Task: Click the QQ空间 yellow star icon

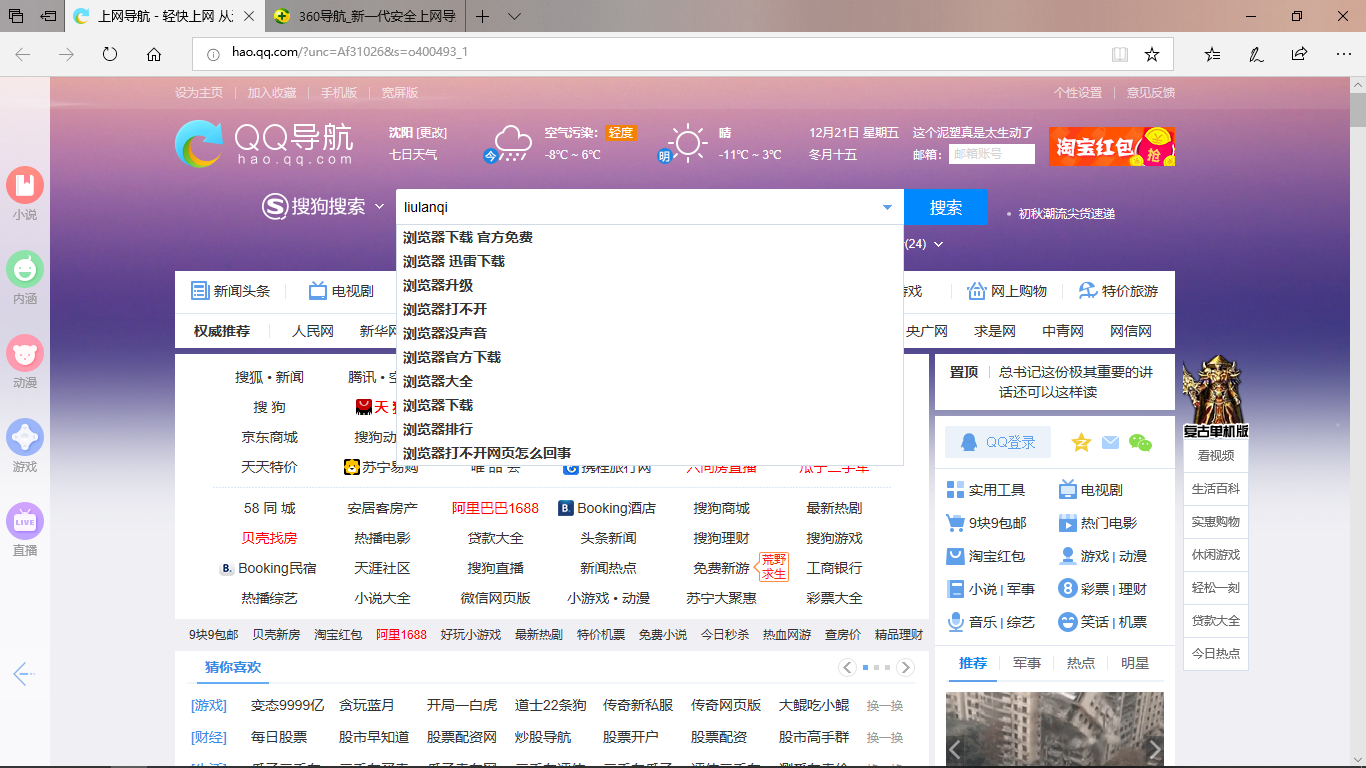Action: (1081, 442)
